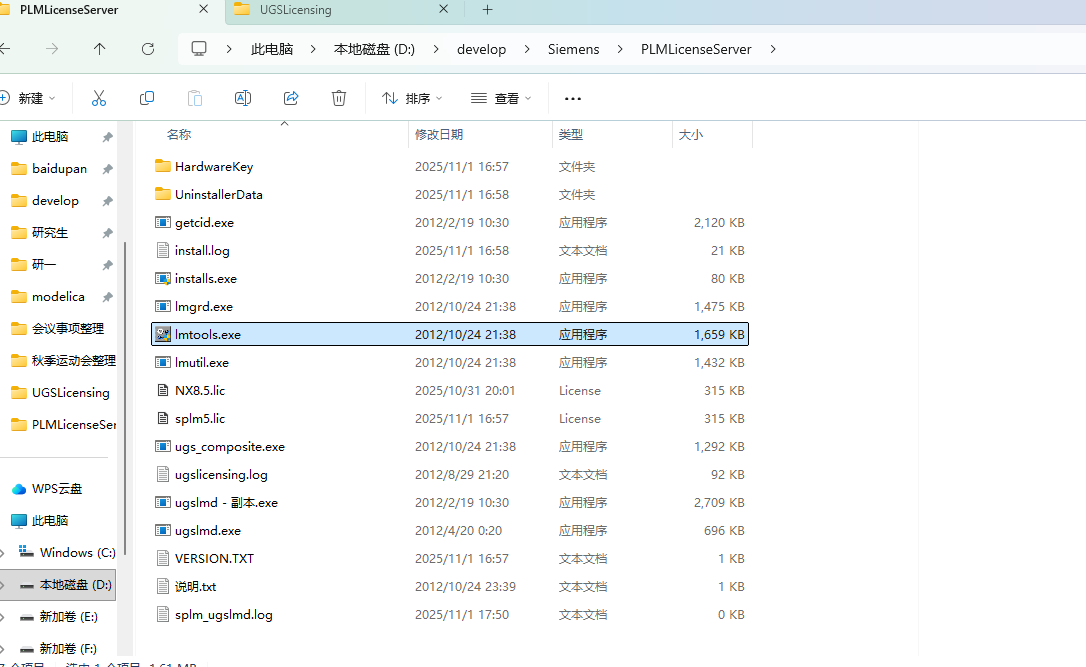The width and height of the screenshot is (1086, 667).
Task: Sort by 类型 column header
Action: [571, 134]
